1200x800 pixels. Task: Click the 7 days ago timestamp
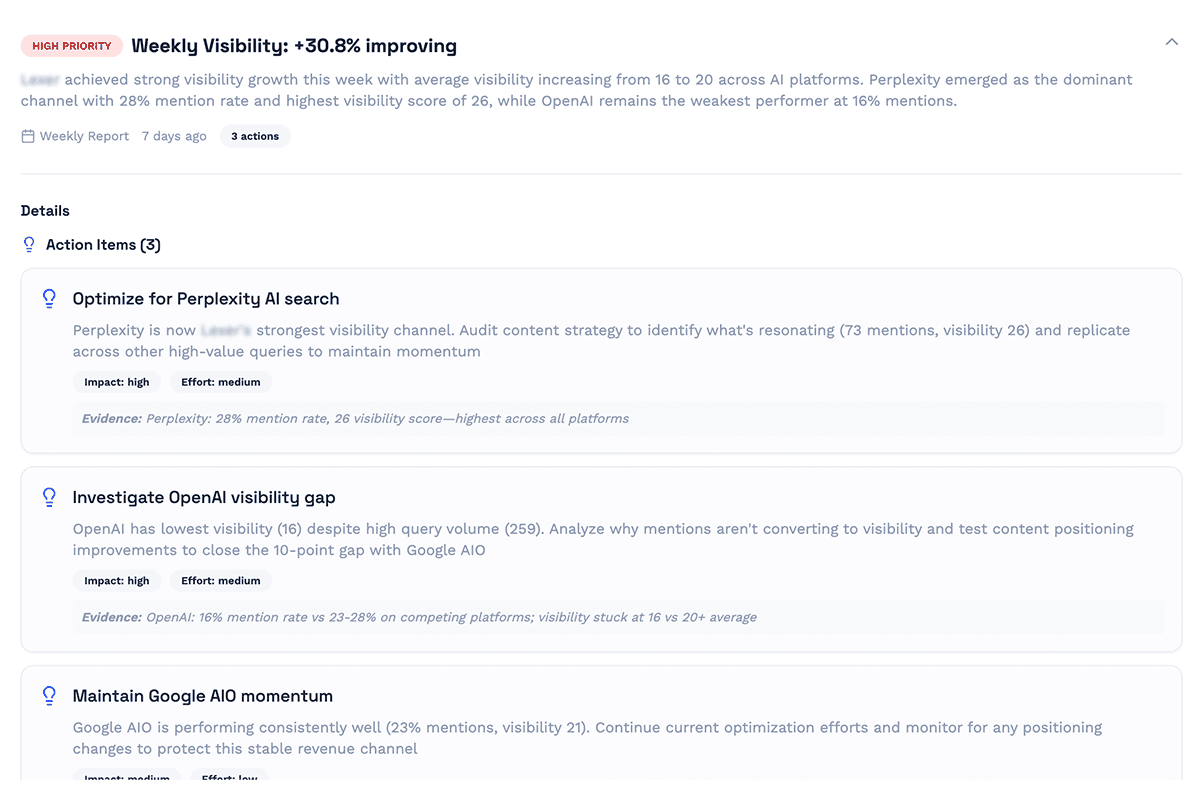coord(174,135)
